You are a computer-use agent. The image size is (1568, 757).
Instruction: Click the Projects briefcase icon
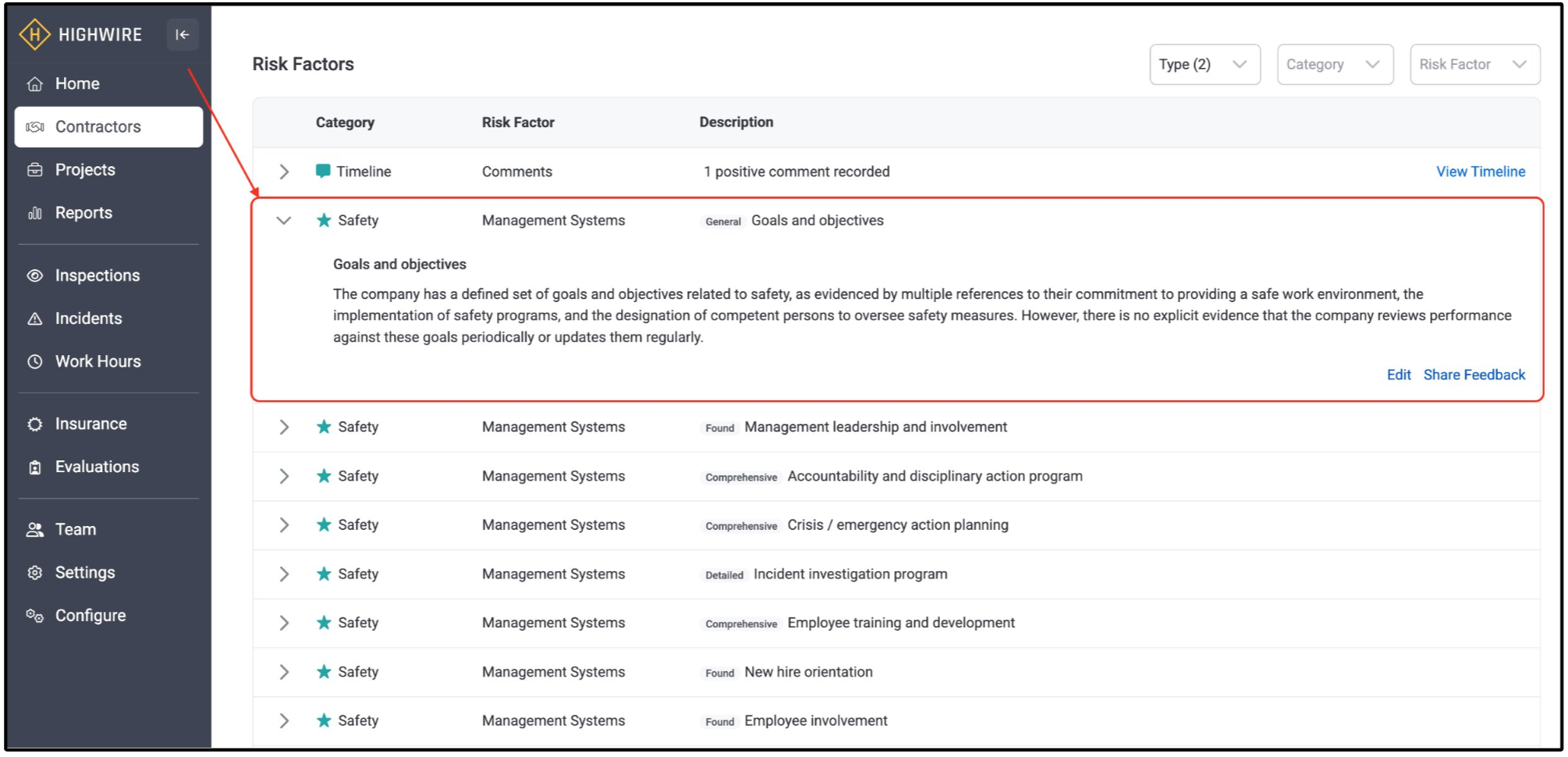click(x=35, y=170)
